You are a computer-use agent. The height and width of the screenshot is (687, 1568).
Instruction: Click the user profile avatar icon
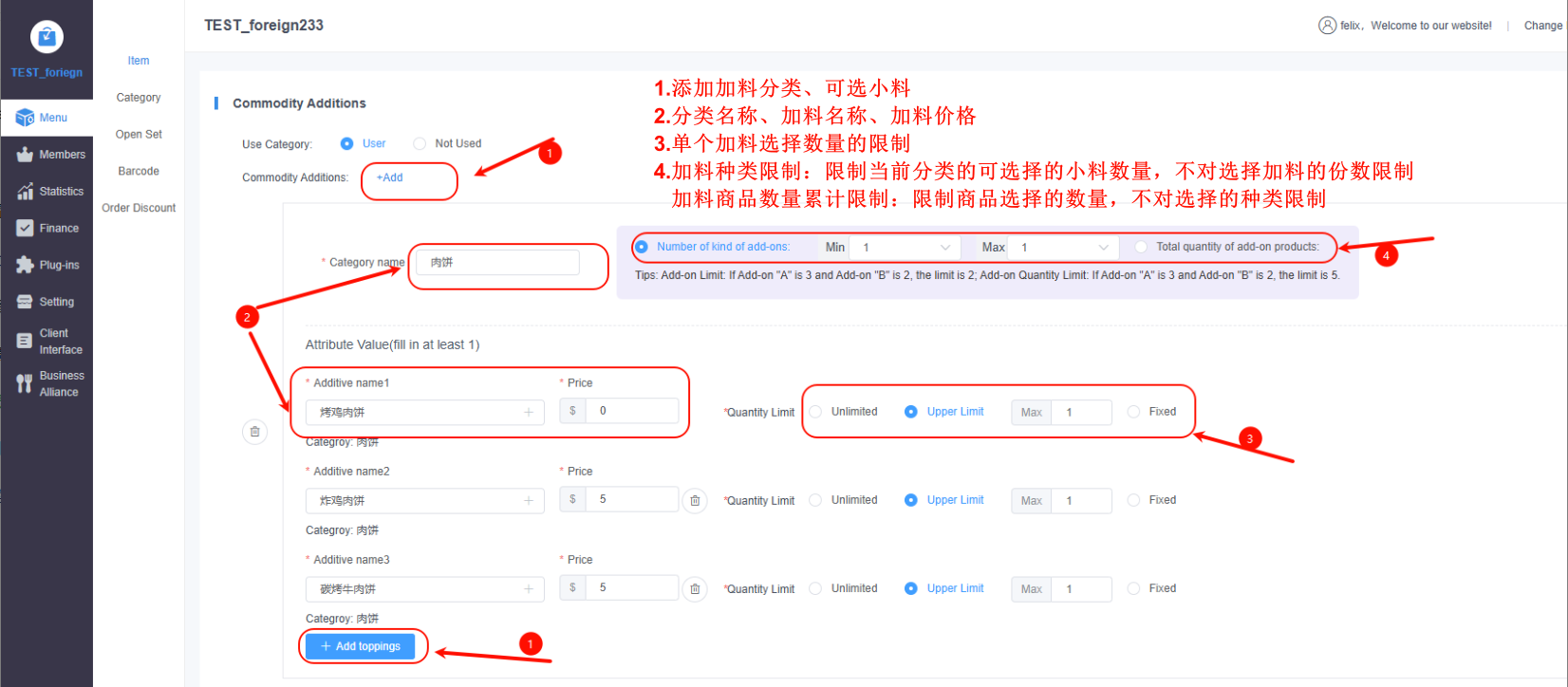[1327, 26]
